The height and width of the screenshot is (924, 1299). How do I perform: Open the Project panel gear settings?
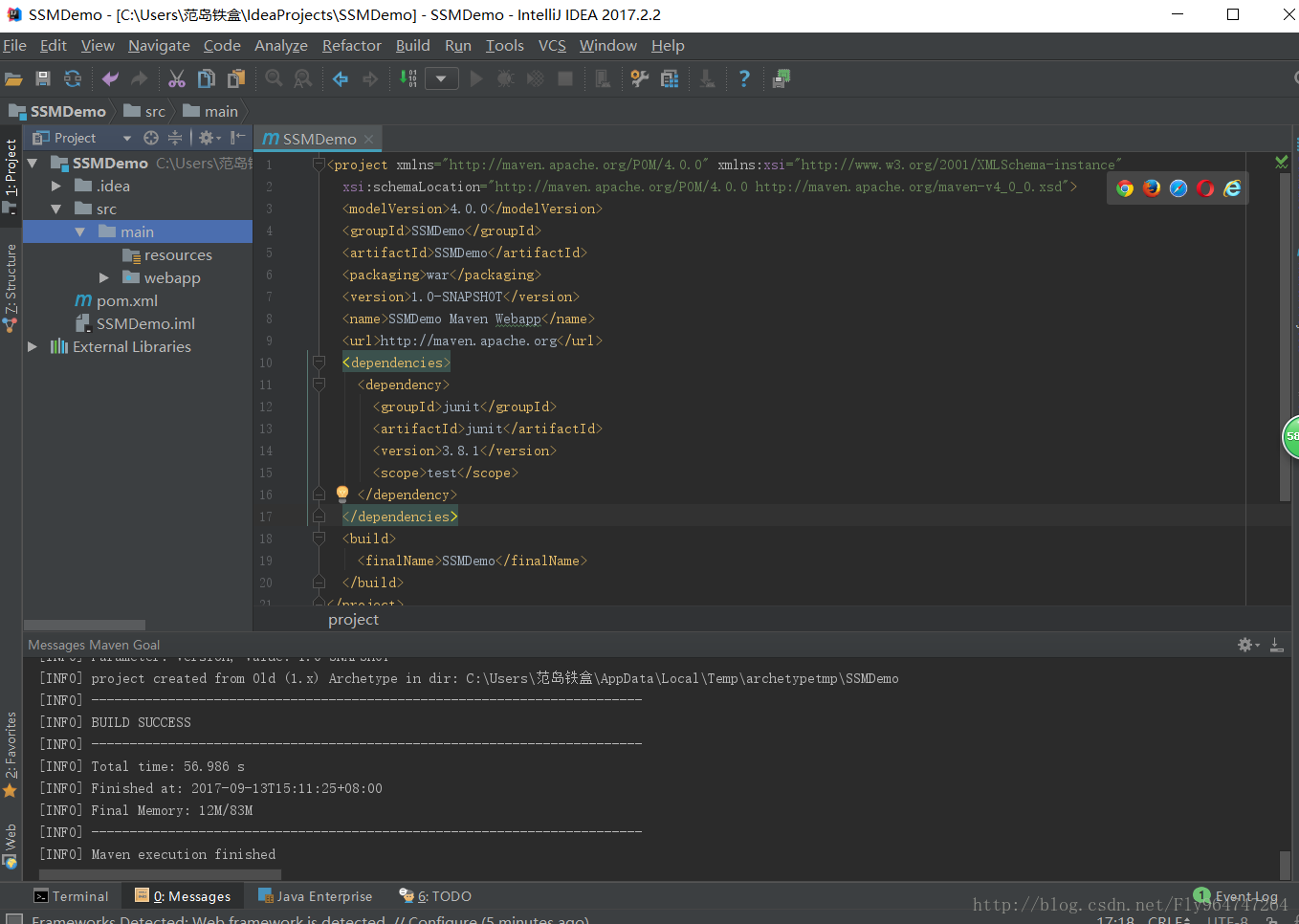pyautogui.click(x=209, y=138)
